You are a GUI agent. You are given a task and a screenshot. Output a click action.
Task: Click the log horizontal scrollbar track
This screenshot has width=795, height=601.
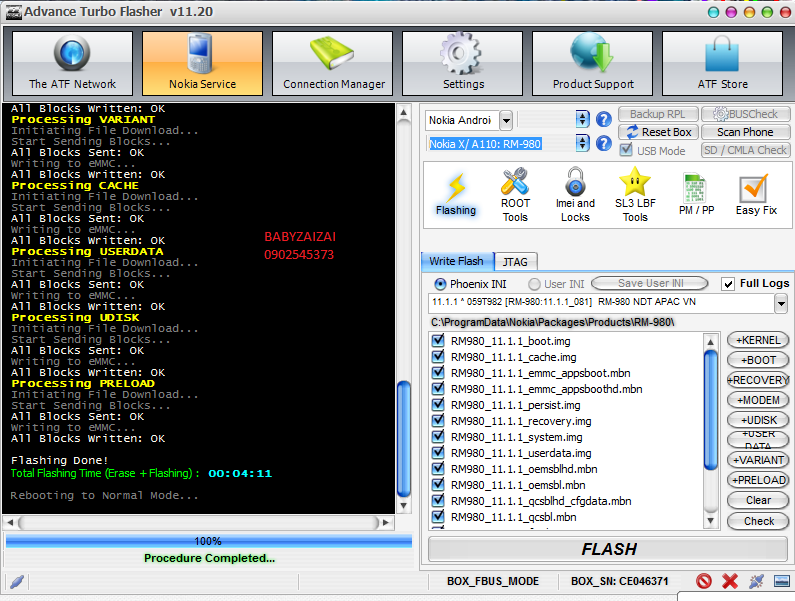pyautogui.click(x=199, y=522)
